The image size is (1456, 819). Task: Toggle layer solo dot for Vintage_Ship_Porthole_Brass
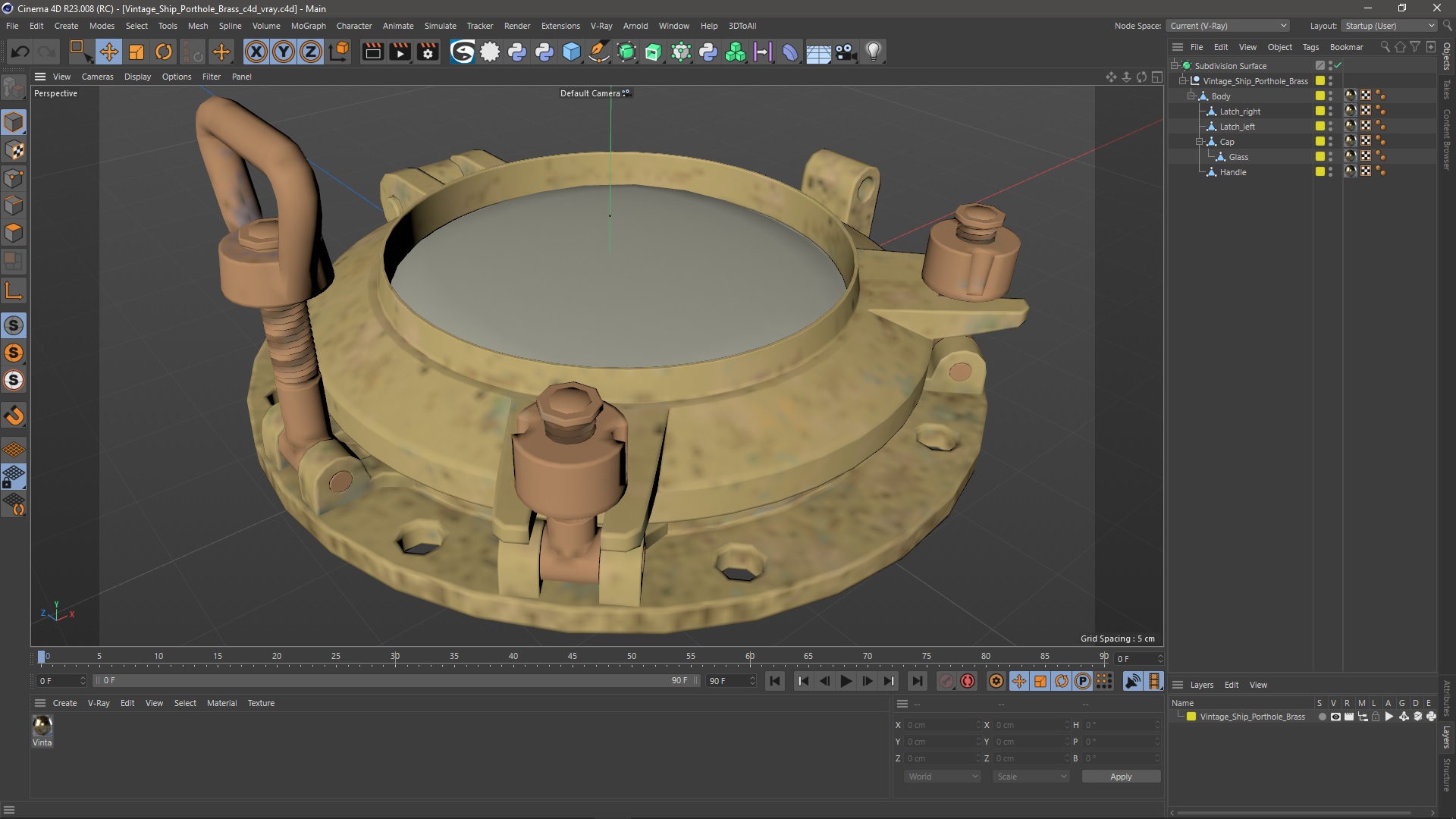click(1322, 717)
